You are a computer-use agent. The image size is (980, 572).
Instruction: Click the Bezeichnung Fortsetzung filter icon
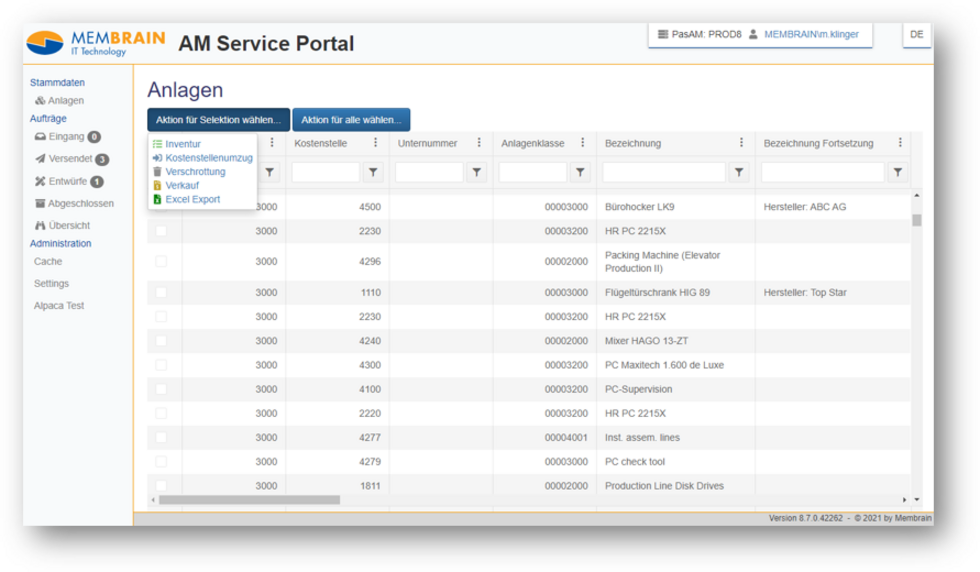898,173
